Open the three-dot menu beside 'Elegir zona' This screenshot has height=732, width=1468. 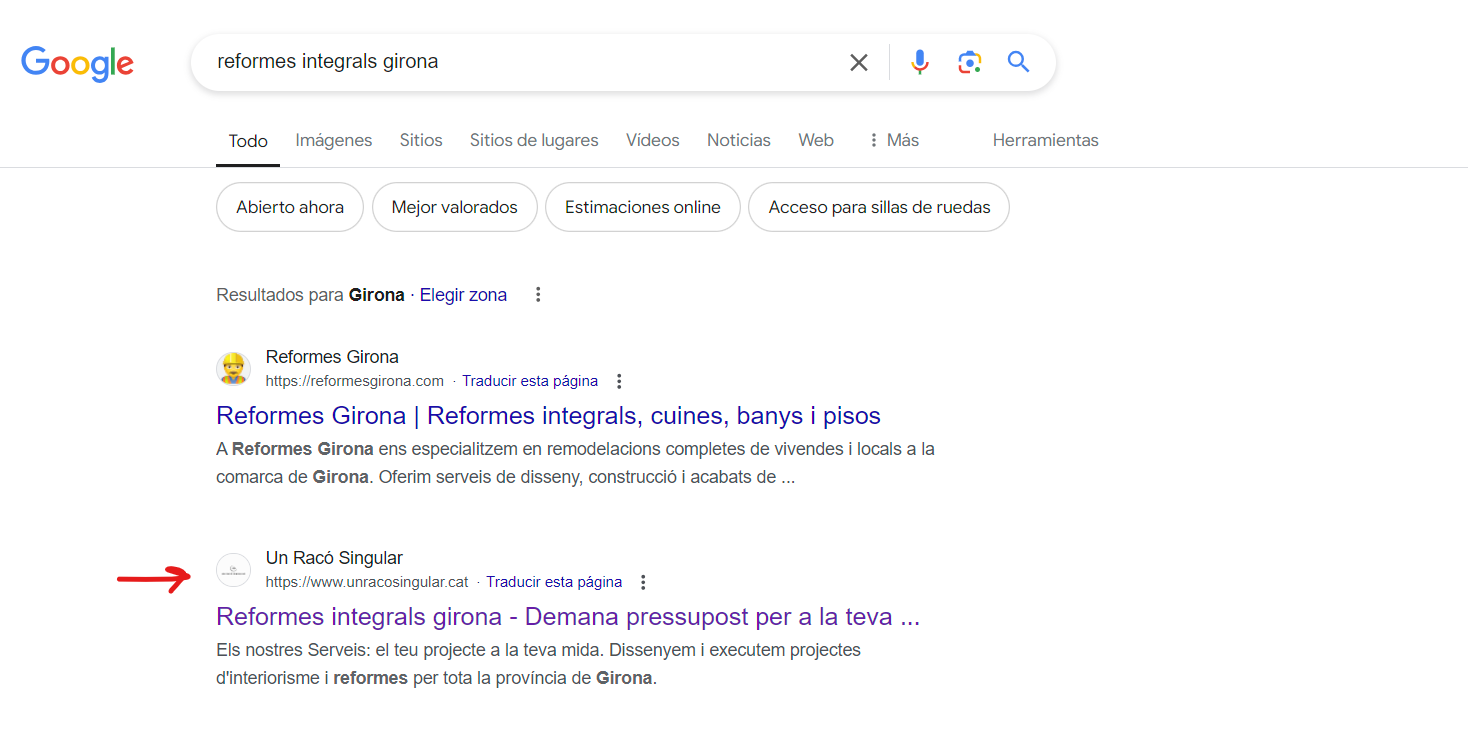pos(538,295)
